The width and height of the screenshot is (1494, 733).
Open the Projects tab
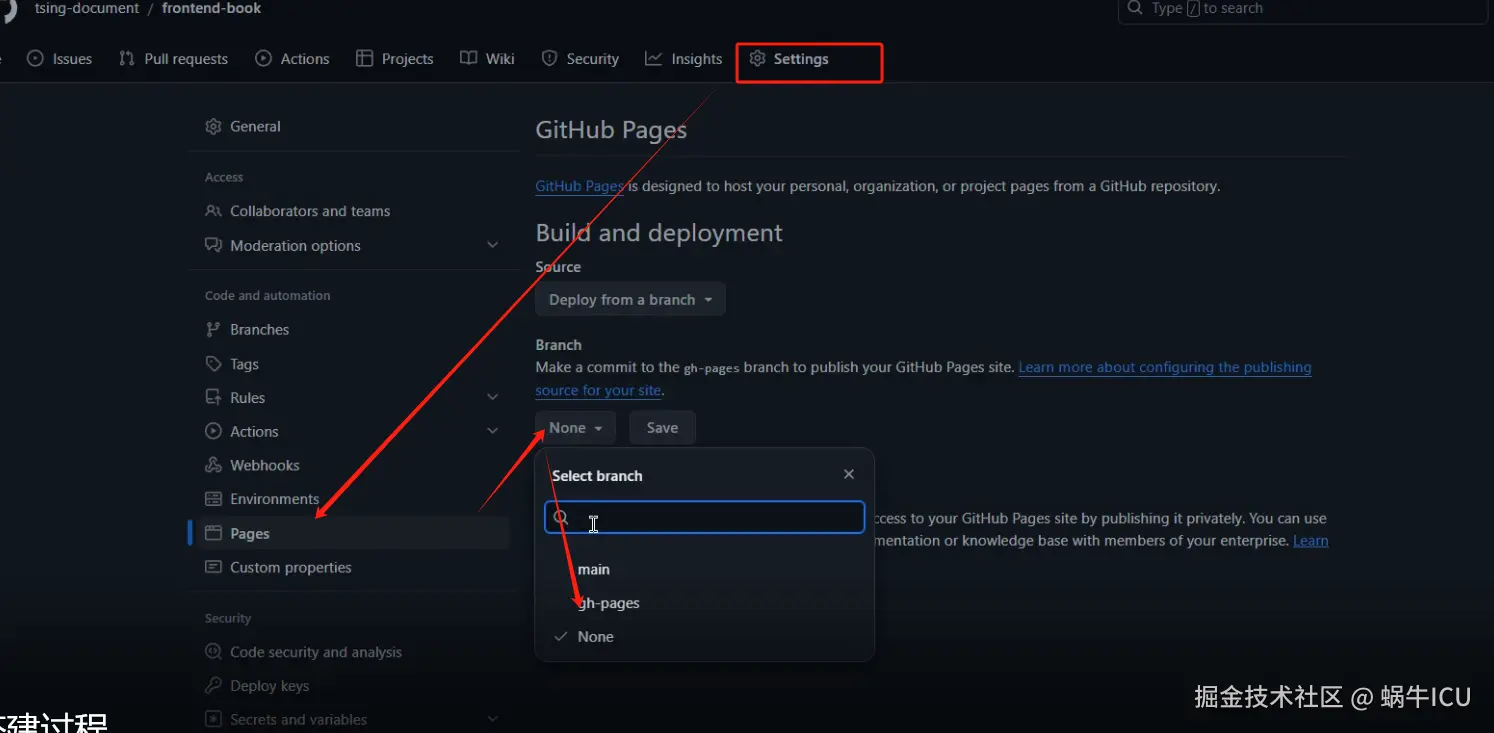pyautogui.click(x=395, y=59)
